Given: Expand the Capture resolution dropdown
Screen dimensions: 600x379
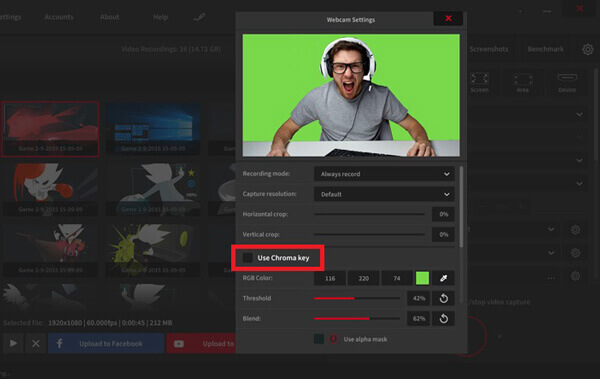Looking at the screenshot, I should (384, 194).
